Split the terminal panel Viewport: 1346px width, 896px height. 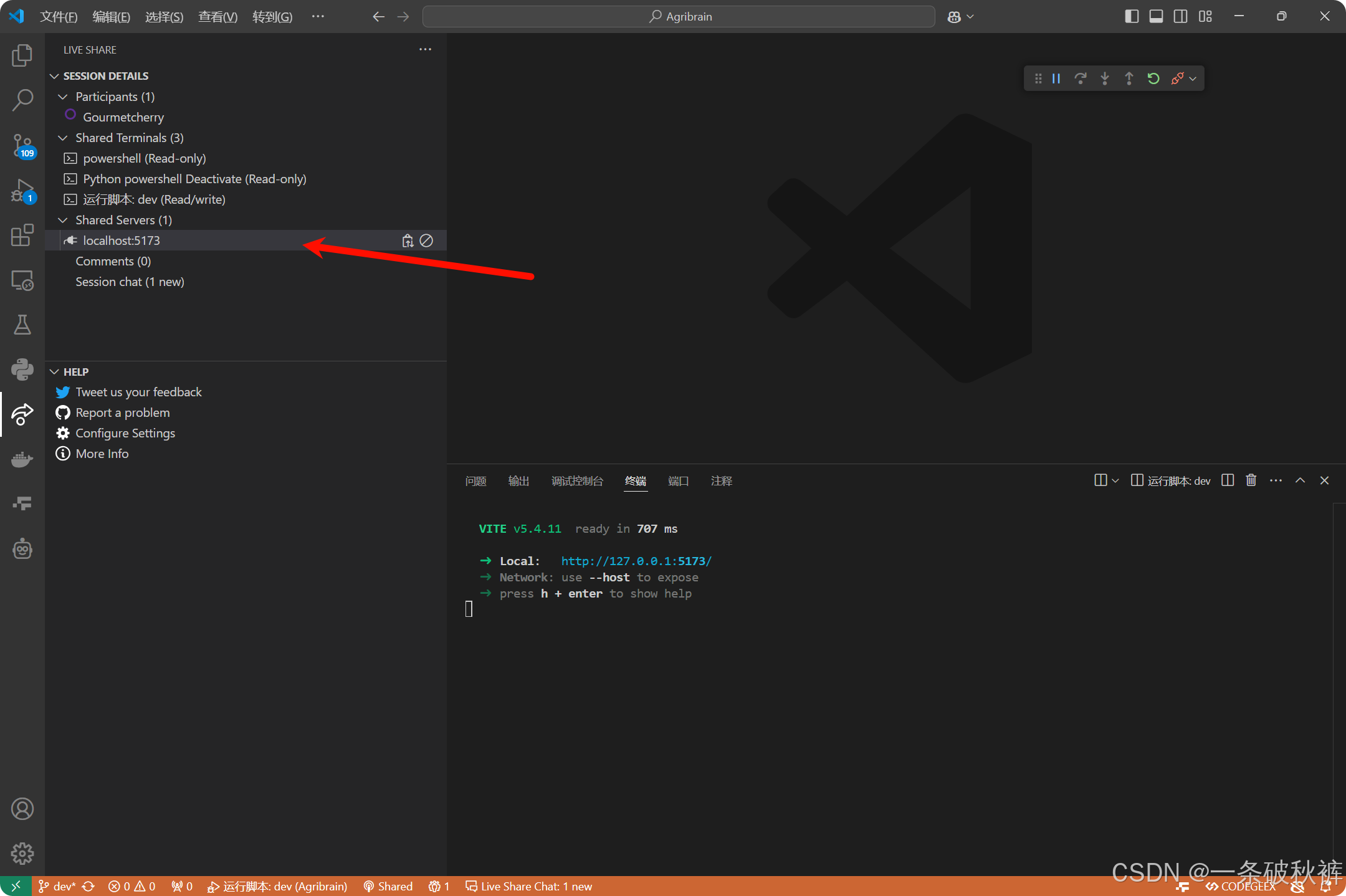[1228, 480]
